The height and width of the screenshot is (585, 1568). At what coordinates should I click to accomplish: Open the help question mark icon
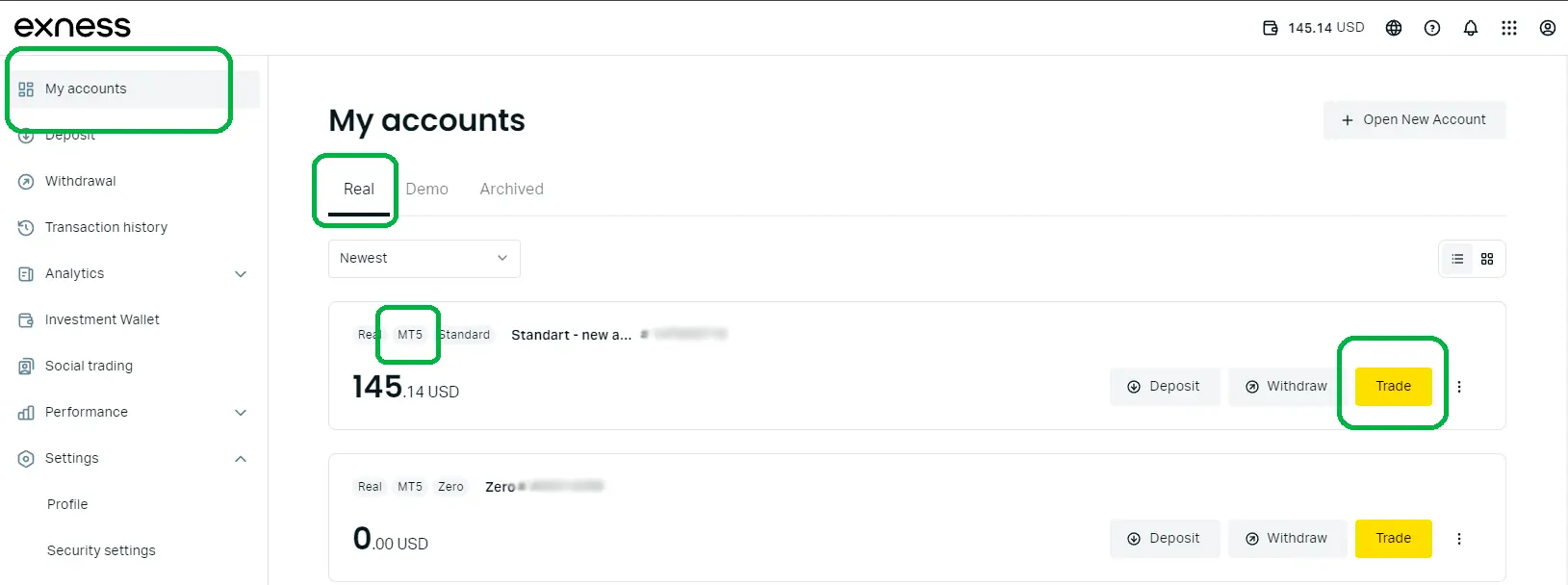[1432, 28]
